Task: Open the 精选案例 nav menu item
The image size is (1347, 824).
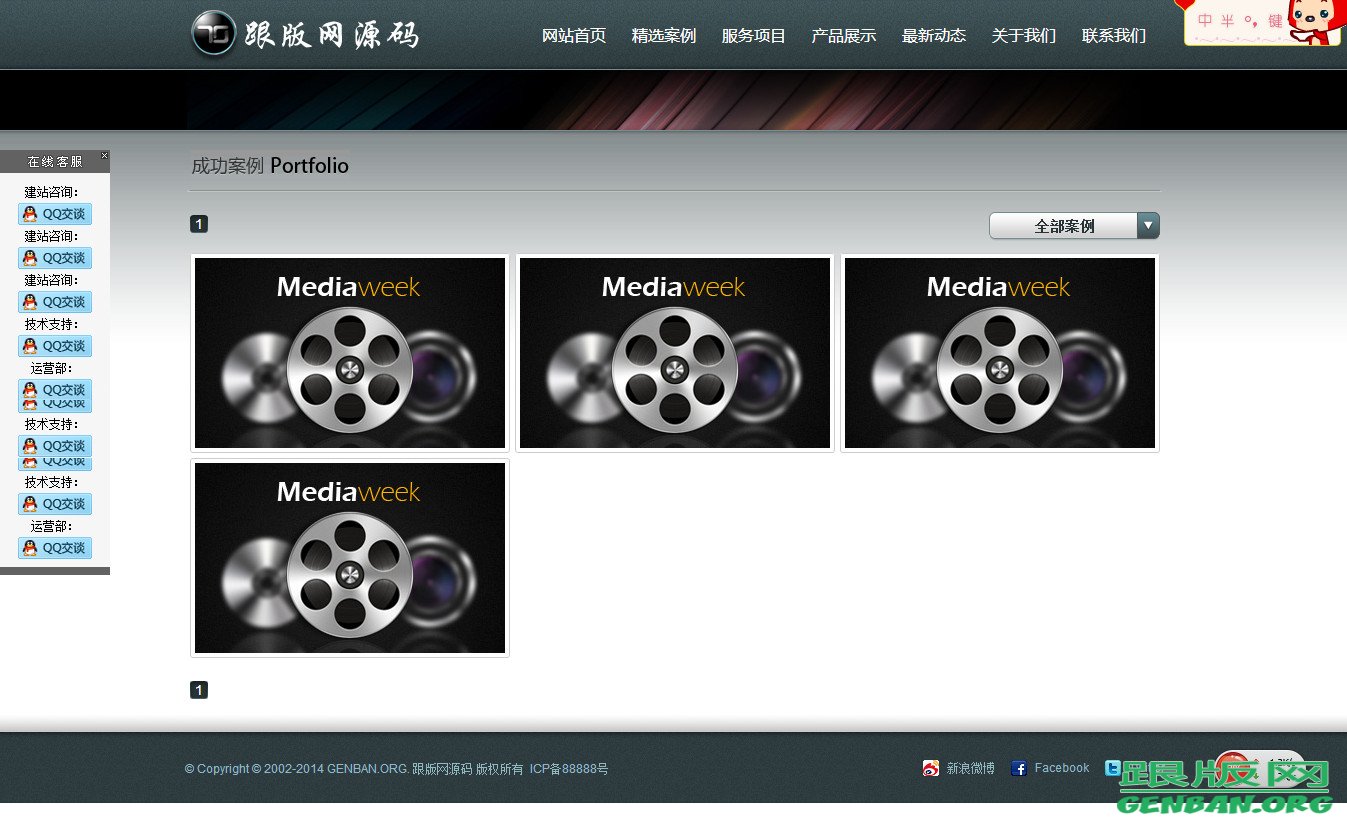Action: [663, 36]
